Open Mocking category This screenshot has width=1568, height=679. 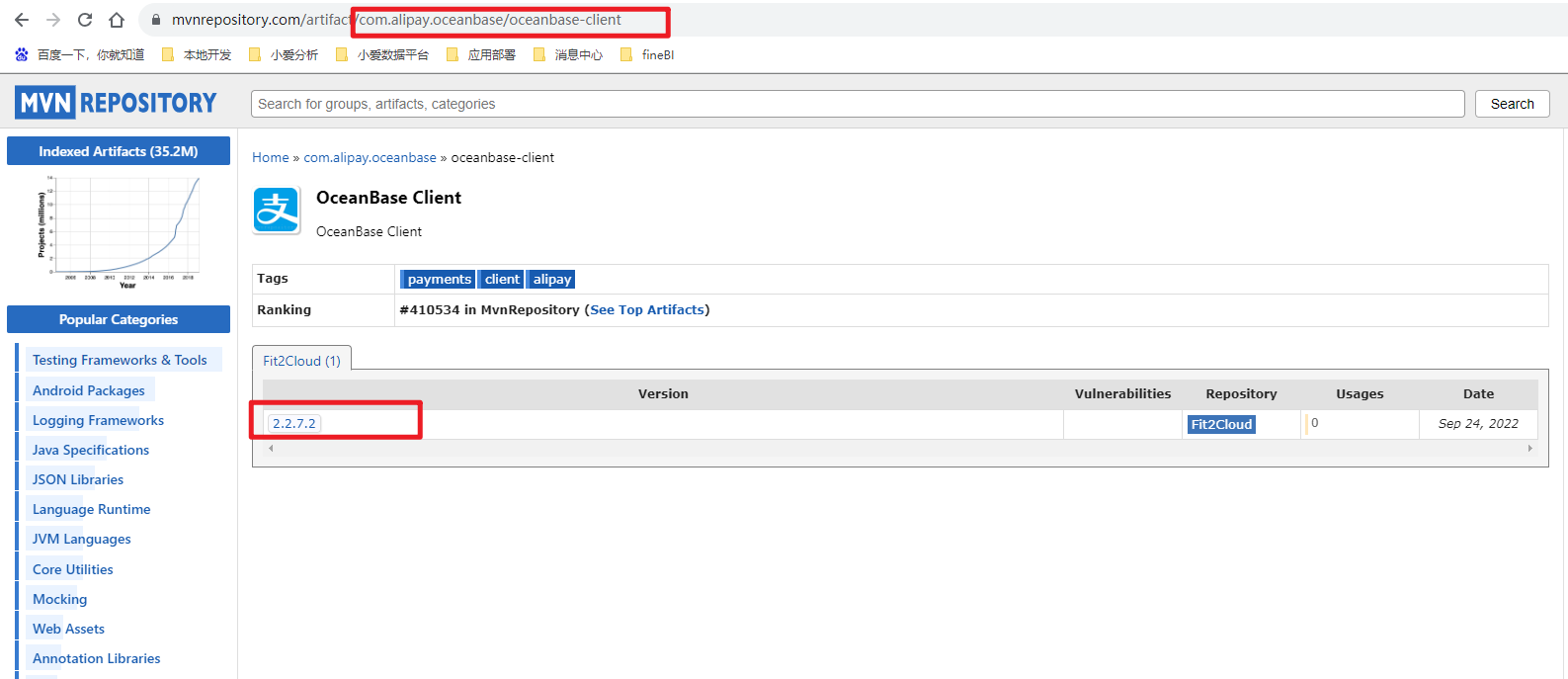[60, 599]
